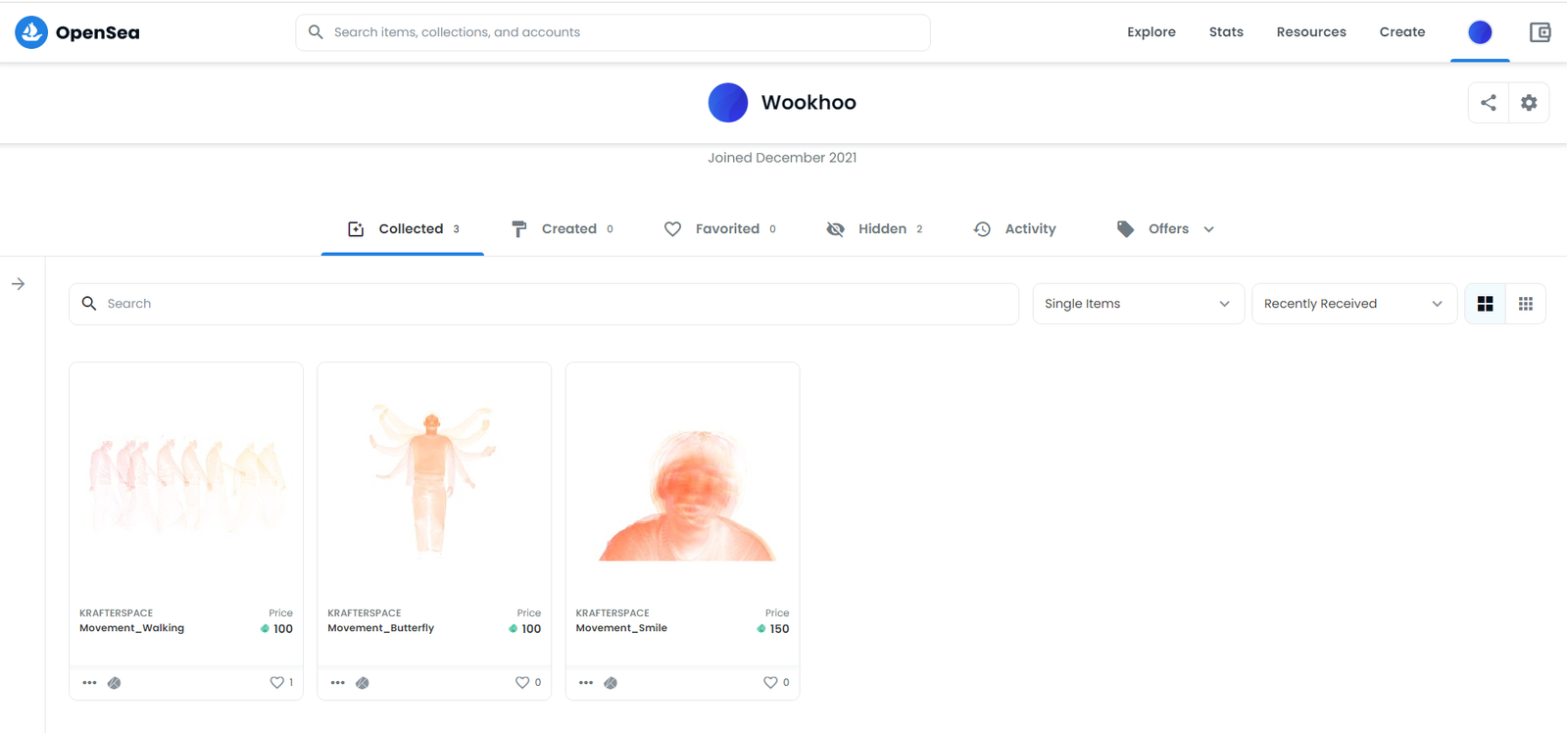Click Polygon chain icon on Movement_Butterfly card
The height and width of the screenshot is (733, 1568).
coord(362,683)
